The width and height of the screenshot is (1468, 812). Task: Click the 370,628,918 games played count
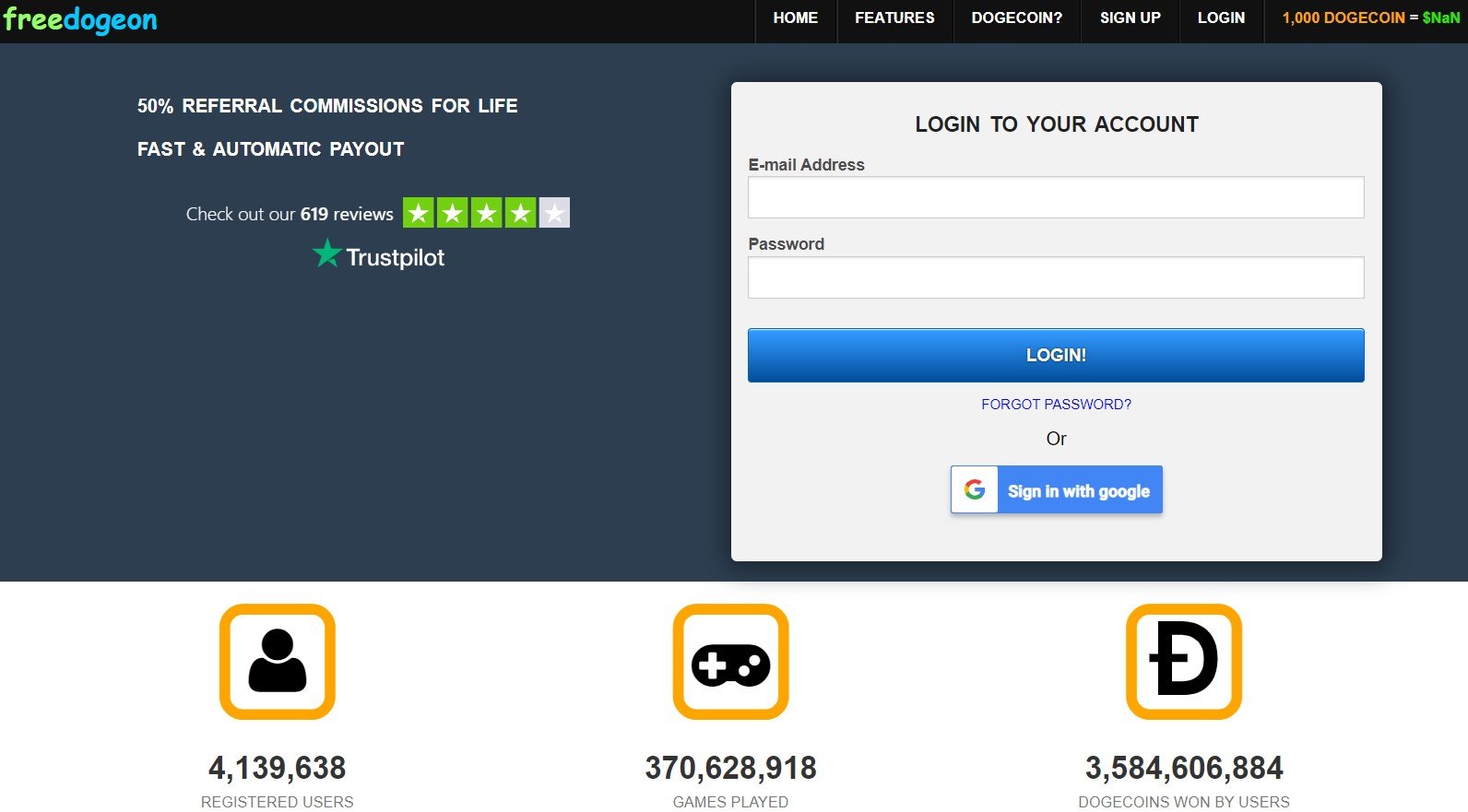point(731,768)
